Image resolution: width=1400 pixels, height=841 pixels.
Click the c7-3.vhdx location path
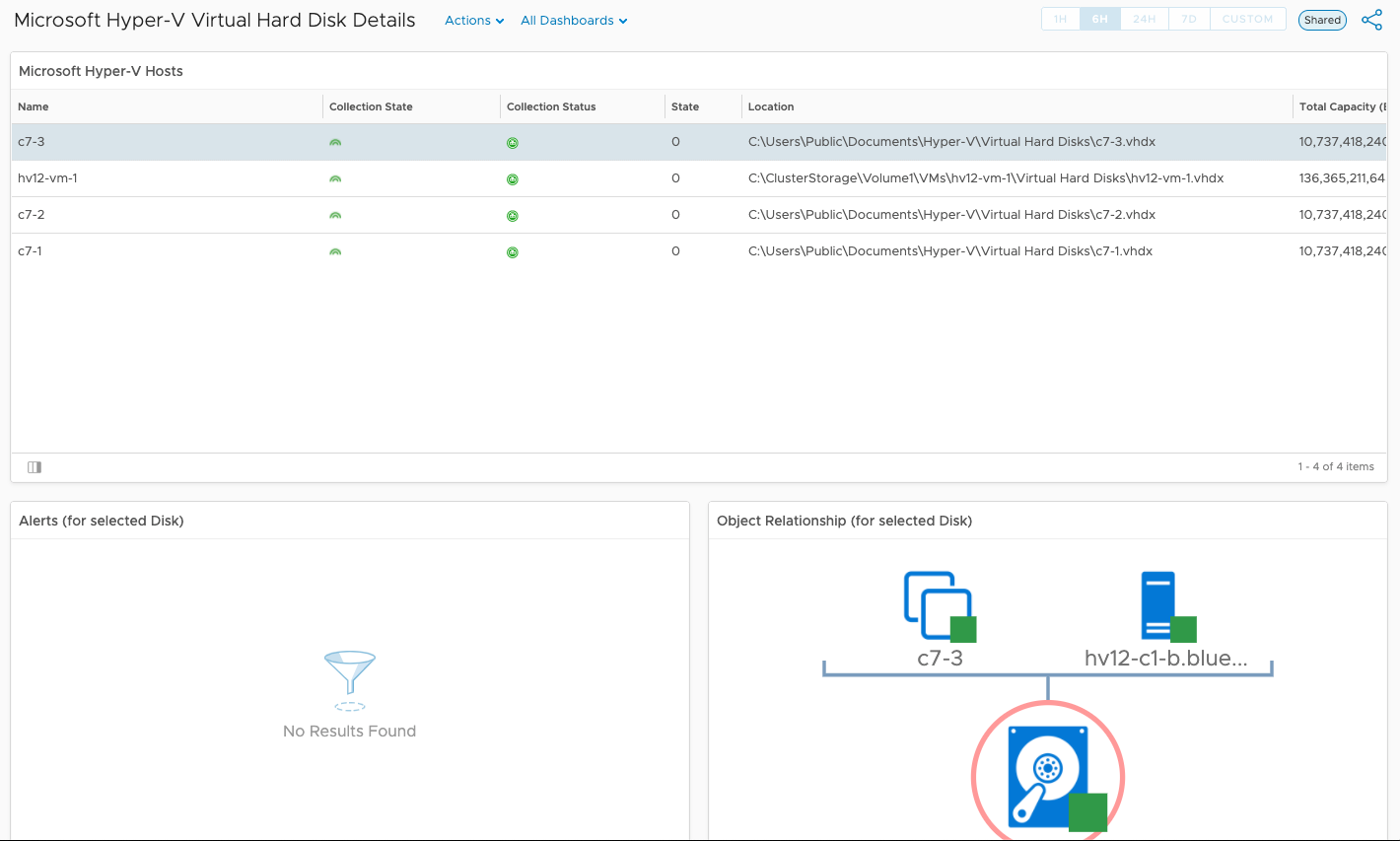952,142
